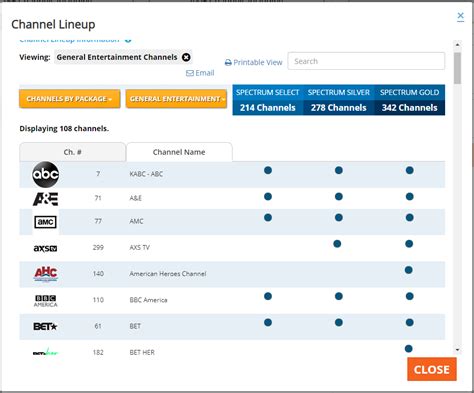
Task: Open the Channels By Package dropdown
Action: pos(70,99)
